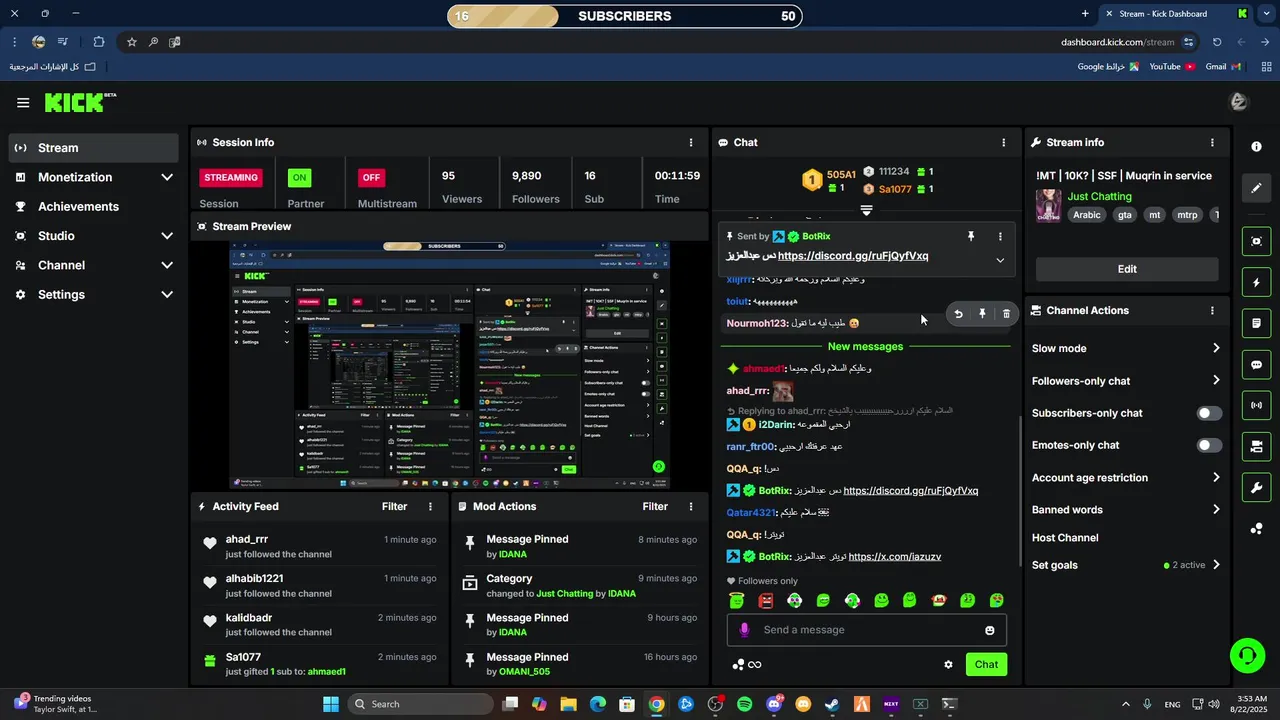The image size is (1280, 720).
Task: Collapse the chat leaderboard handle
Action: pyautogui.click(x=867, y=210)
